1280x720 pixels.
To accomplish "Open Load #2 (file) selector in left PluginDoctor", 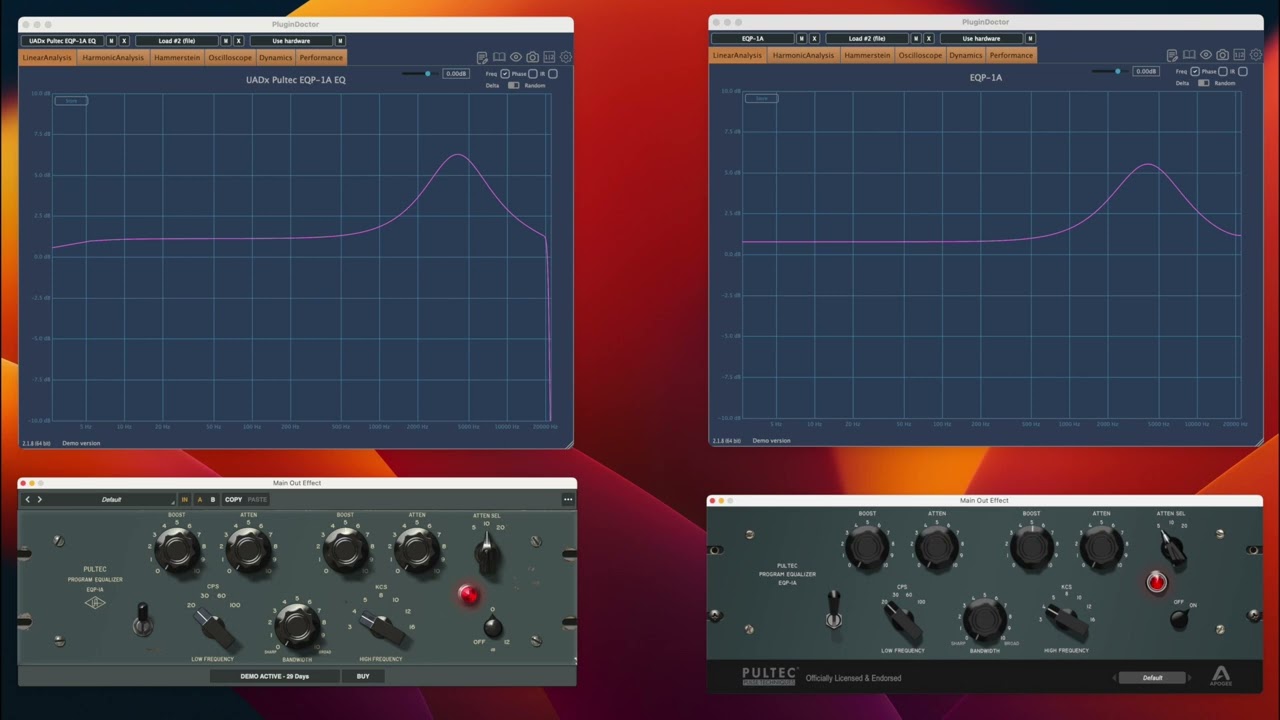I will (x=177, y=41).
